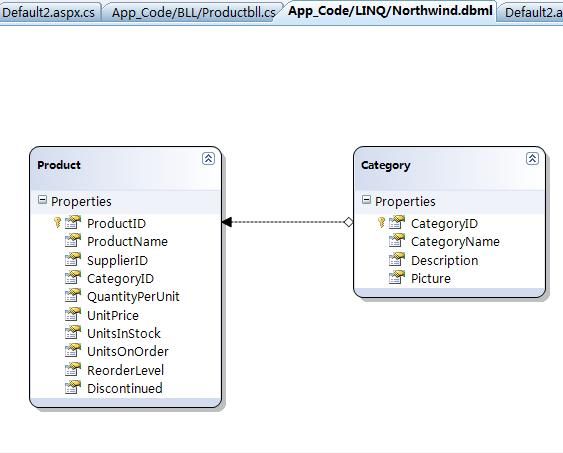Click the primary key icon beside ProductID
The image size is (563, 453).
click(x=57, y=223)
